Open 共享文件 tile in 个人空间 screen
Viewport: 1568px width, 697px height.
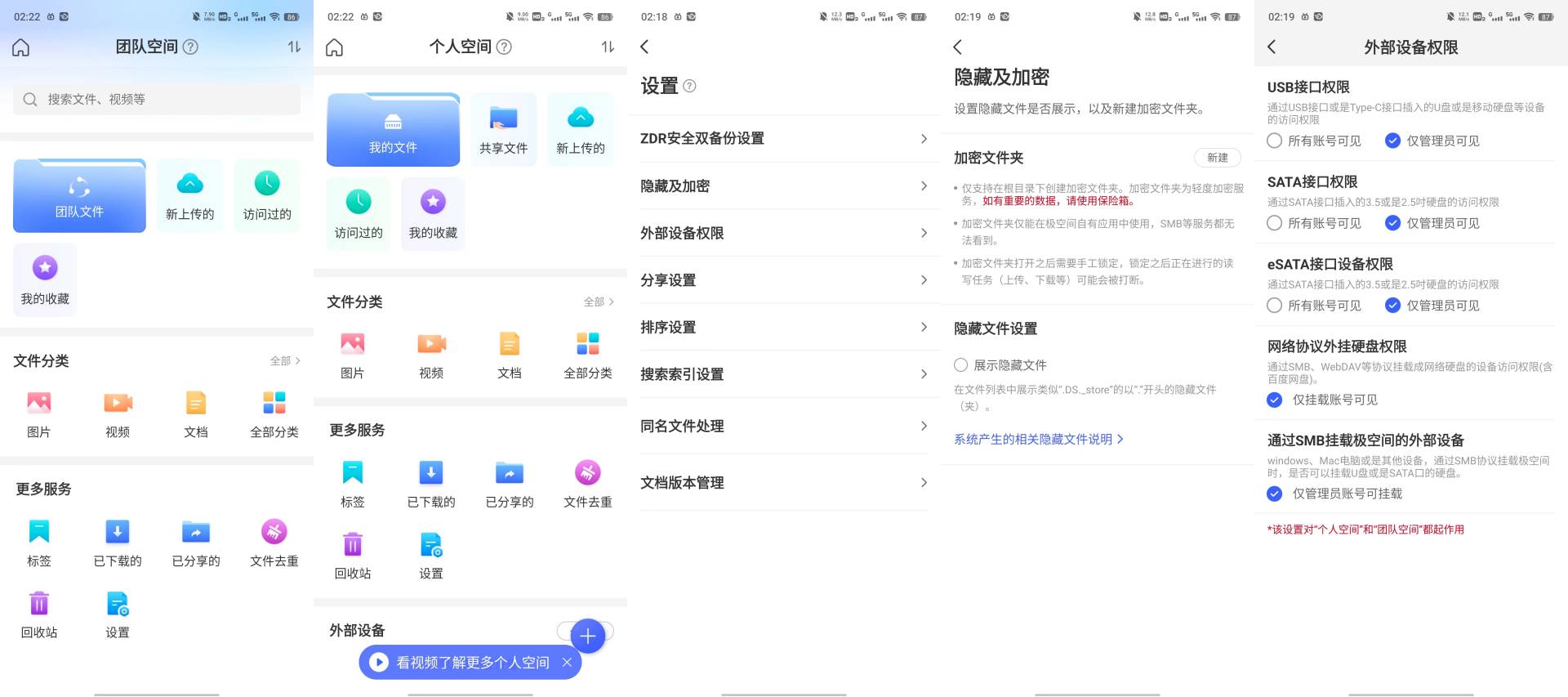[503, 129]
